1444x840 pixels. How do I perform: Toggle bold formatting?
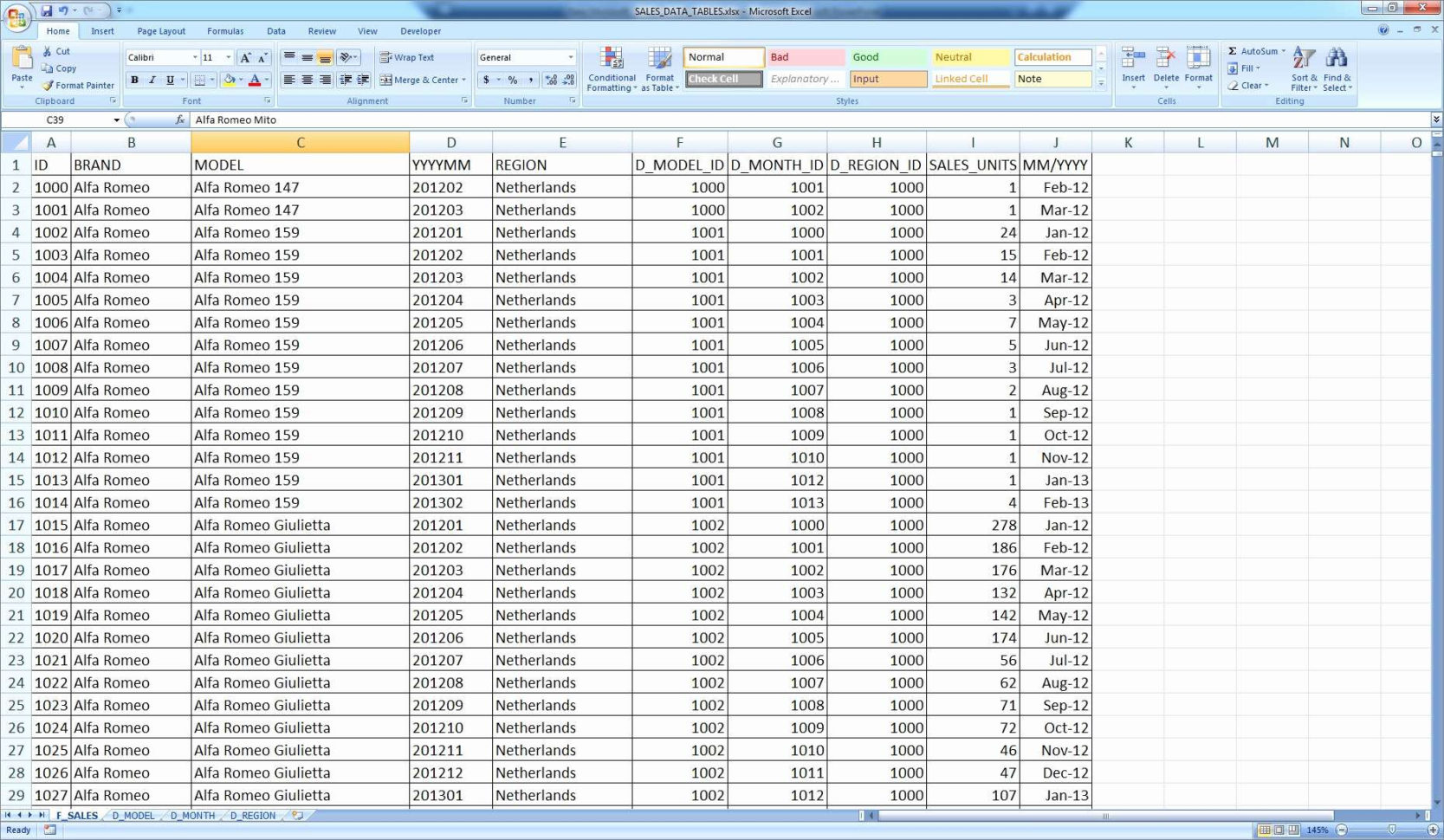(134, 80)
